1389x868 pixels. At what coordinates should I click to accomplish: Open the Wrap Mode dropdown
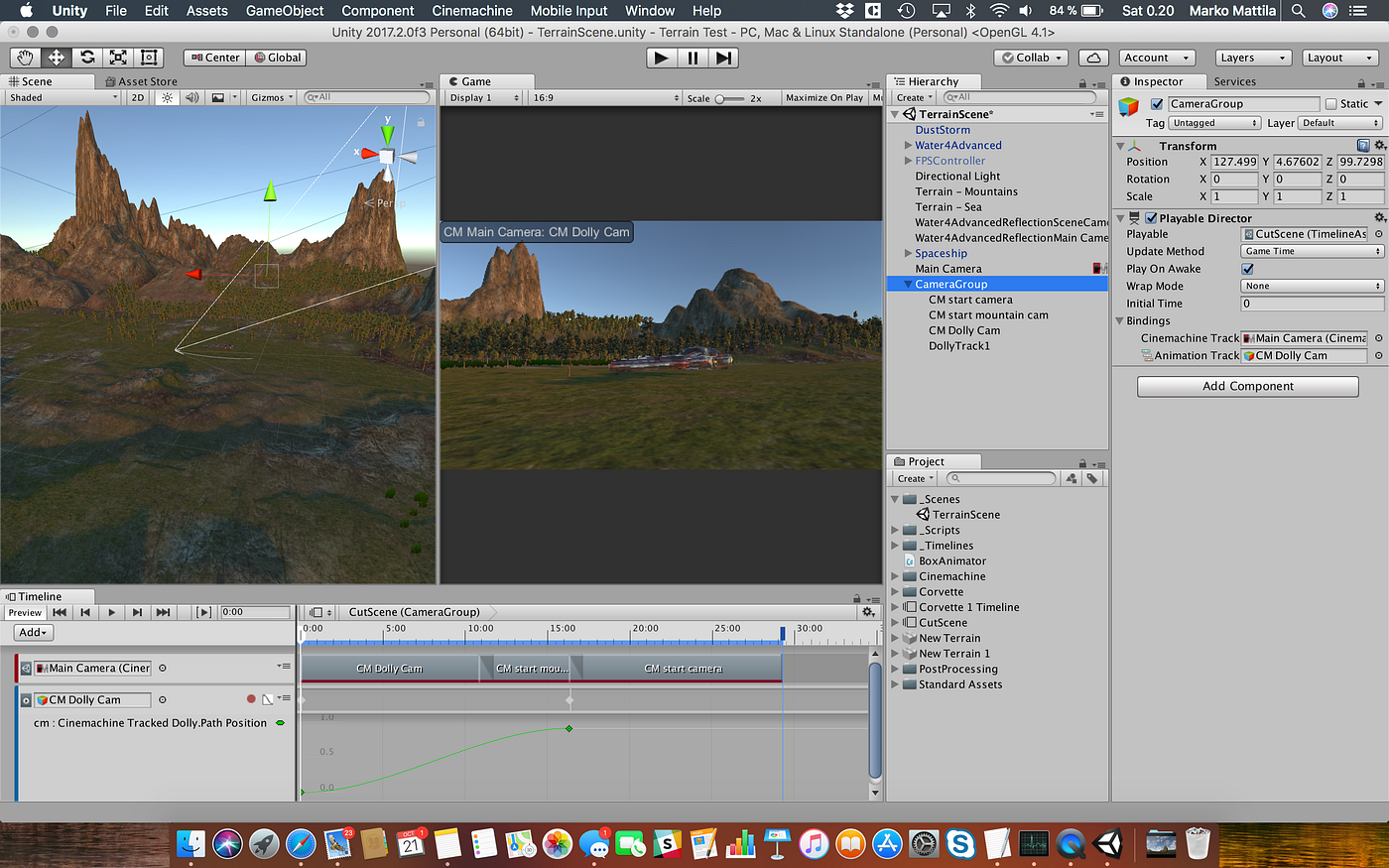pos(1312,286)
